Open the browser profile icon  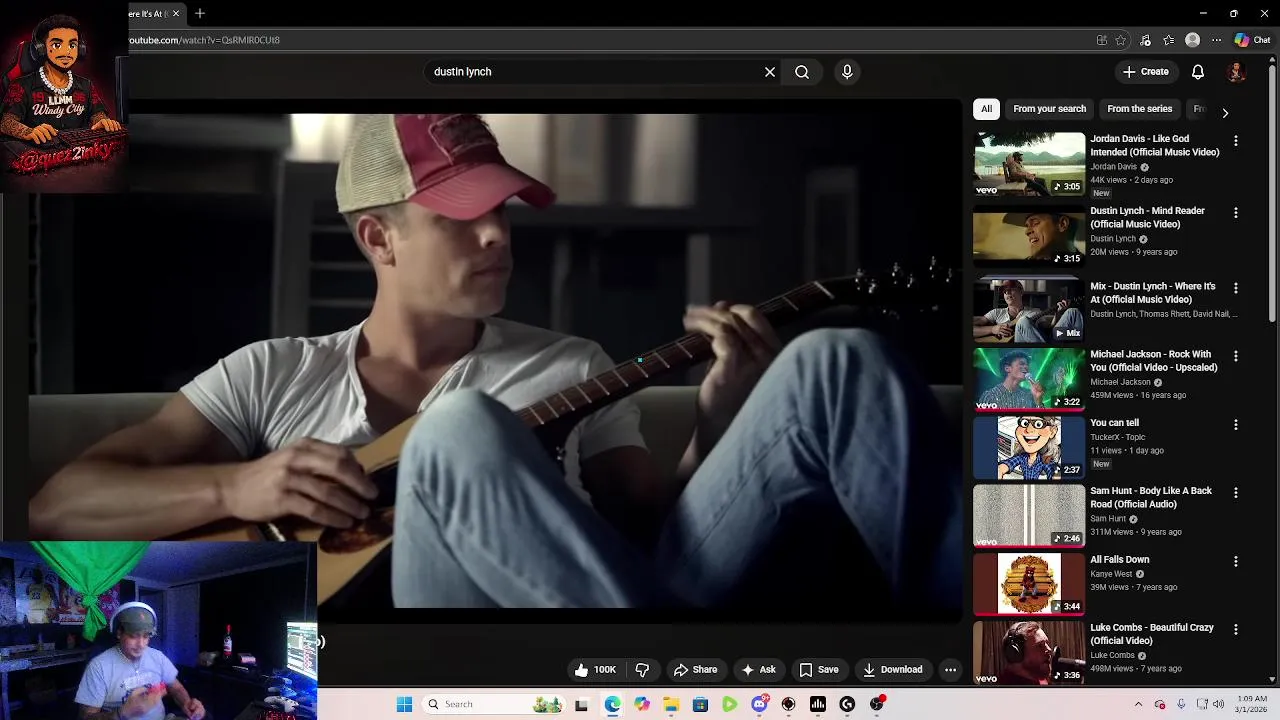(1192, 40)
